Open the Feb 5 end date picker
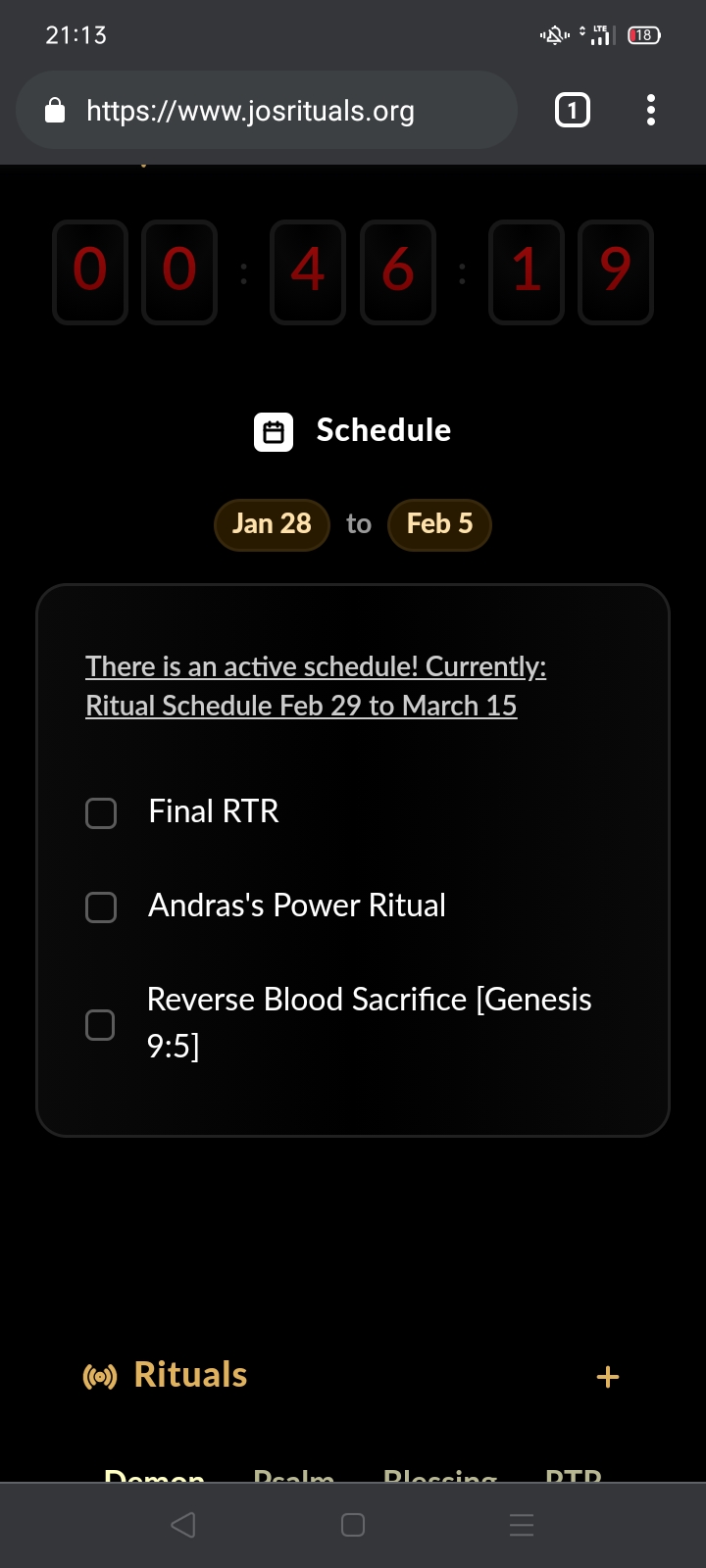 (x=439, y=524)
